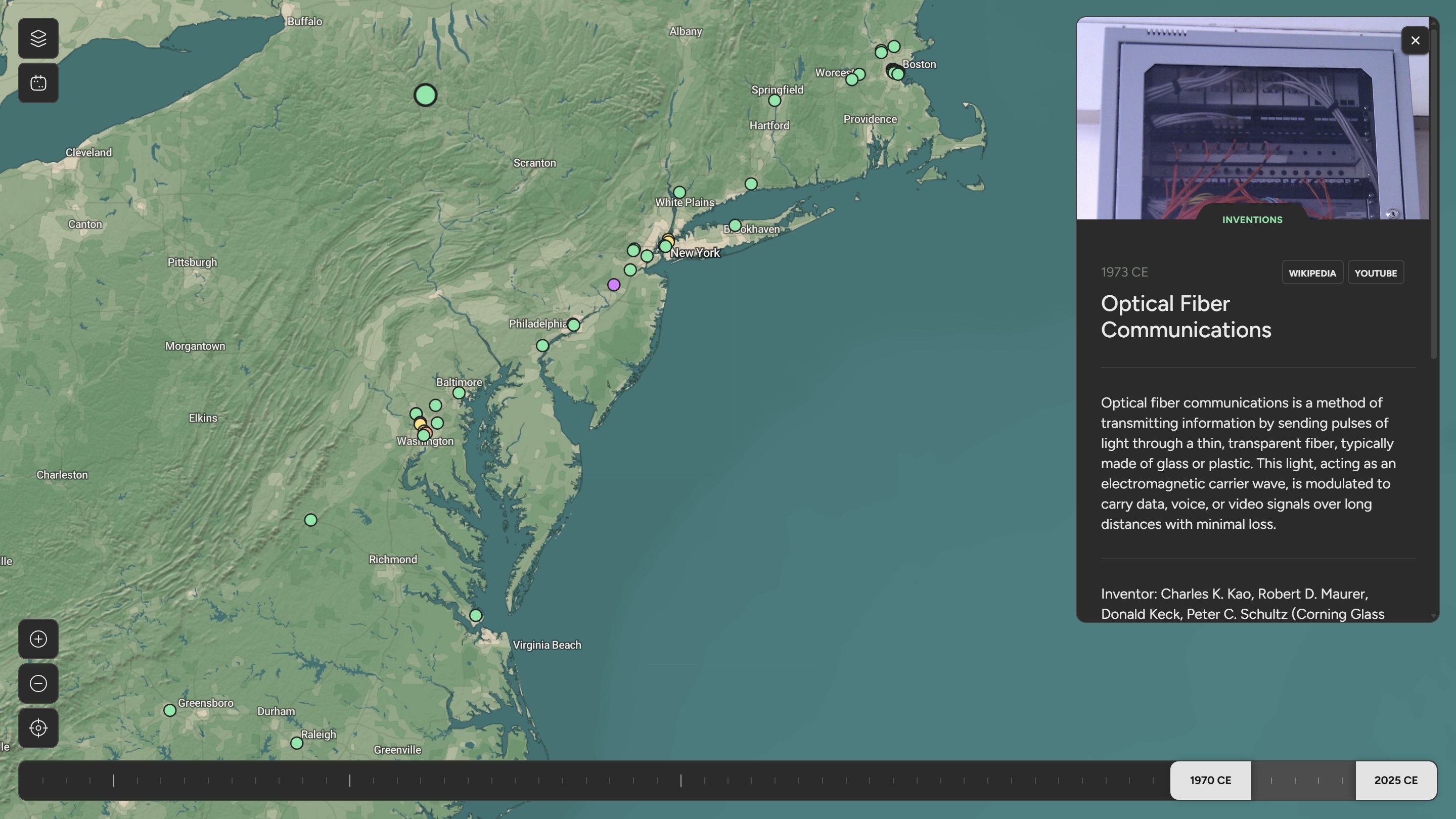Click the green marker at Philadelphia

coord(573,325)
